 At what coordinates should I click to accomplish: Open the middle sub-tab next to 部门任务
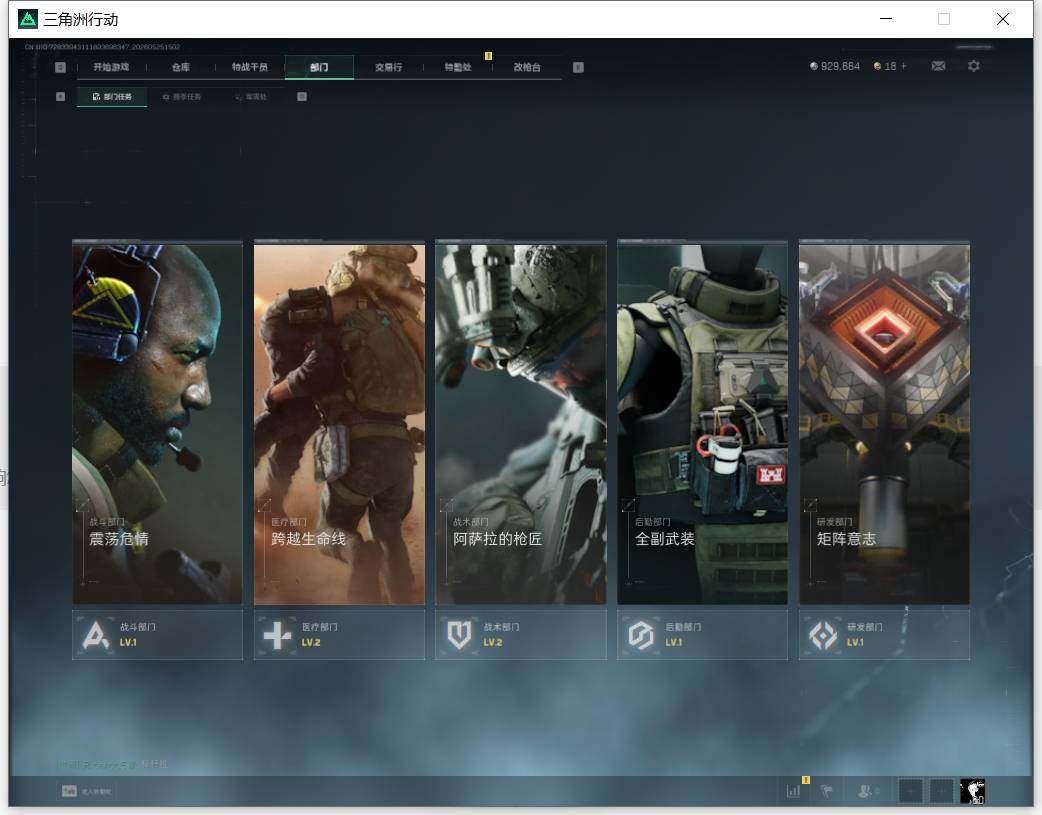pyautogui.click(x=182, y=97)
